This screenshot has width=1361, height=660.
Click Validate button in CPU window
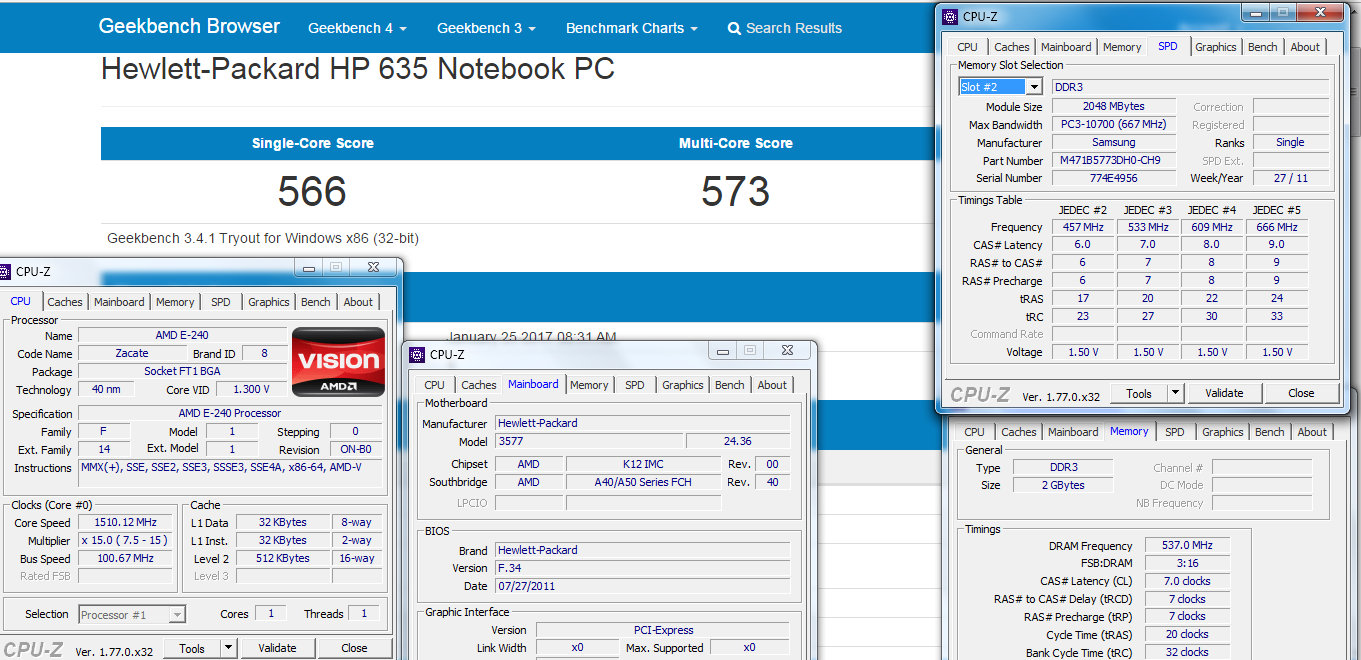[x=277, y=648]
